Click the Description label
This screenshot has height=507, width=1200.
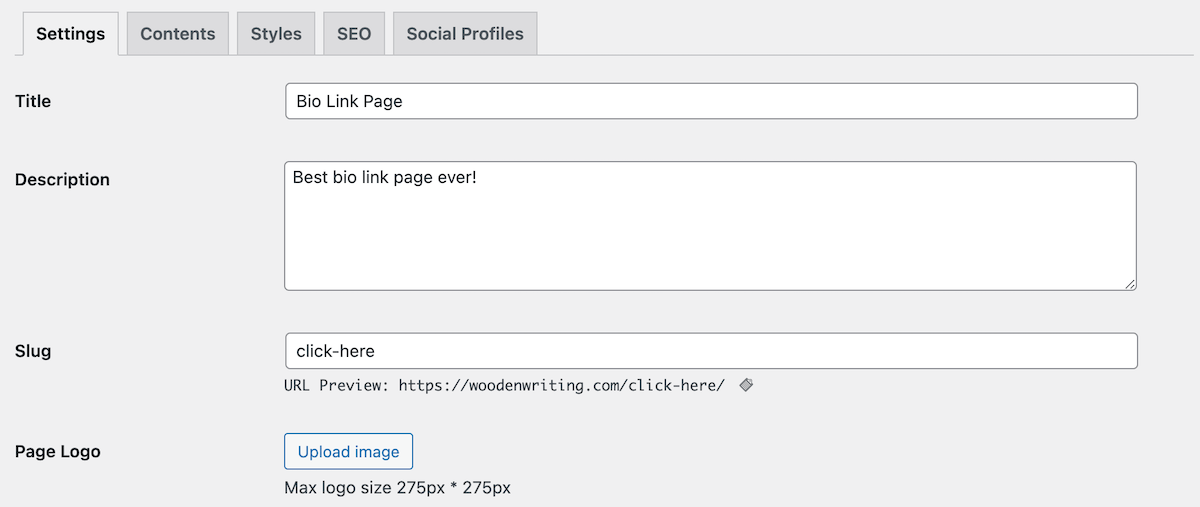click(x=62, y=180)
